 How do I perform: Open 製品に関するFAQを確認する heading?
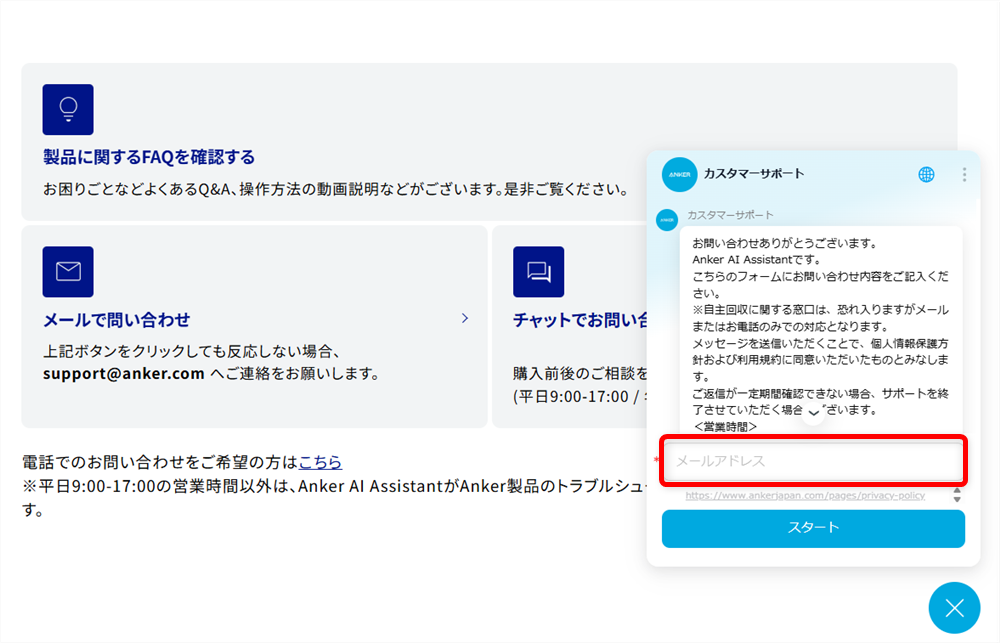click(x=149, y=157)
